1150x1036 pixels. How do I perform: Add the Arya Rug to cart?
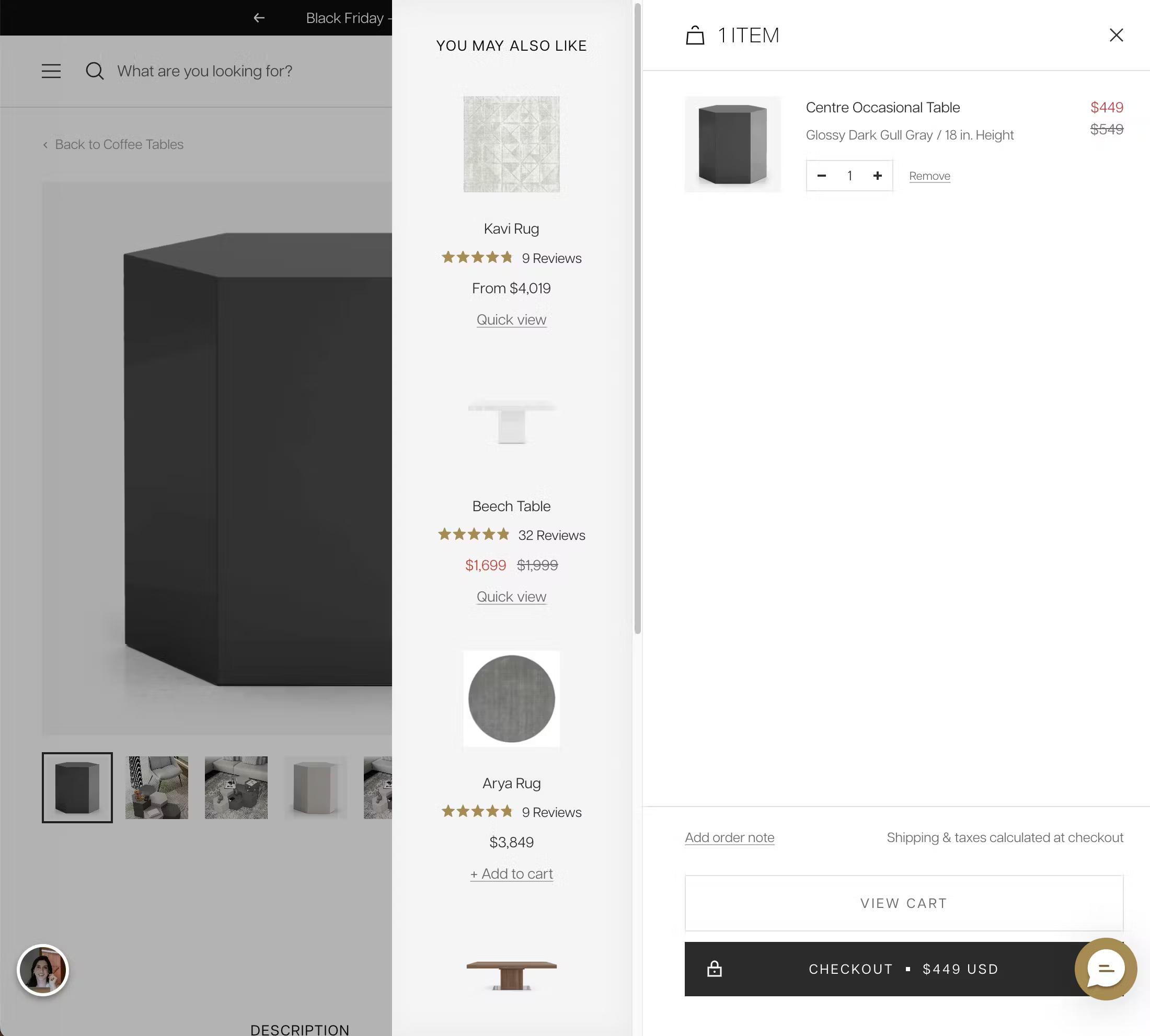pos(511,873)
